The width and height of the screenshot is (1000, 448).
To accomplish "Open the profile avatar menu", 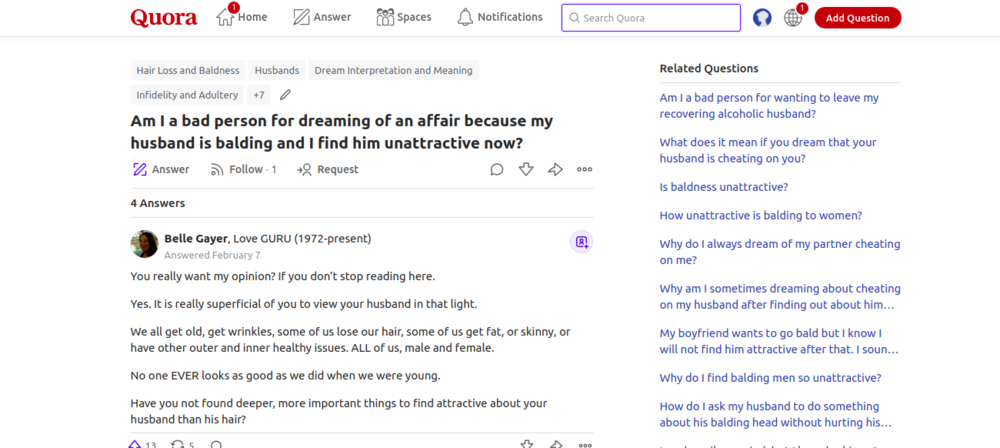I will click(x=762, y=17).
